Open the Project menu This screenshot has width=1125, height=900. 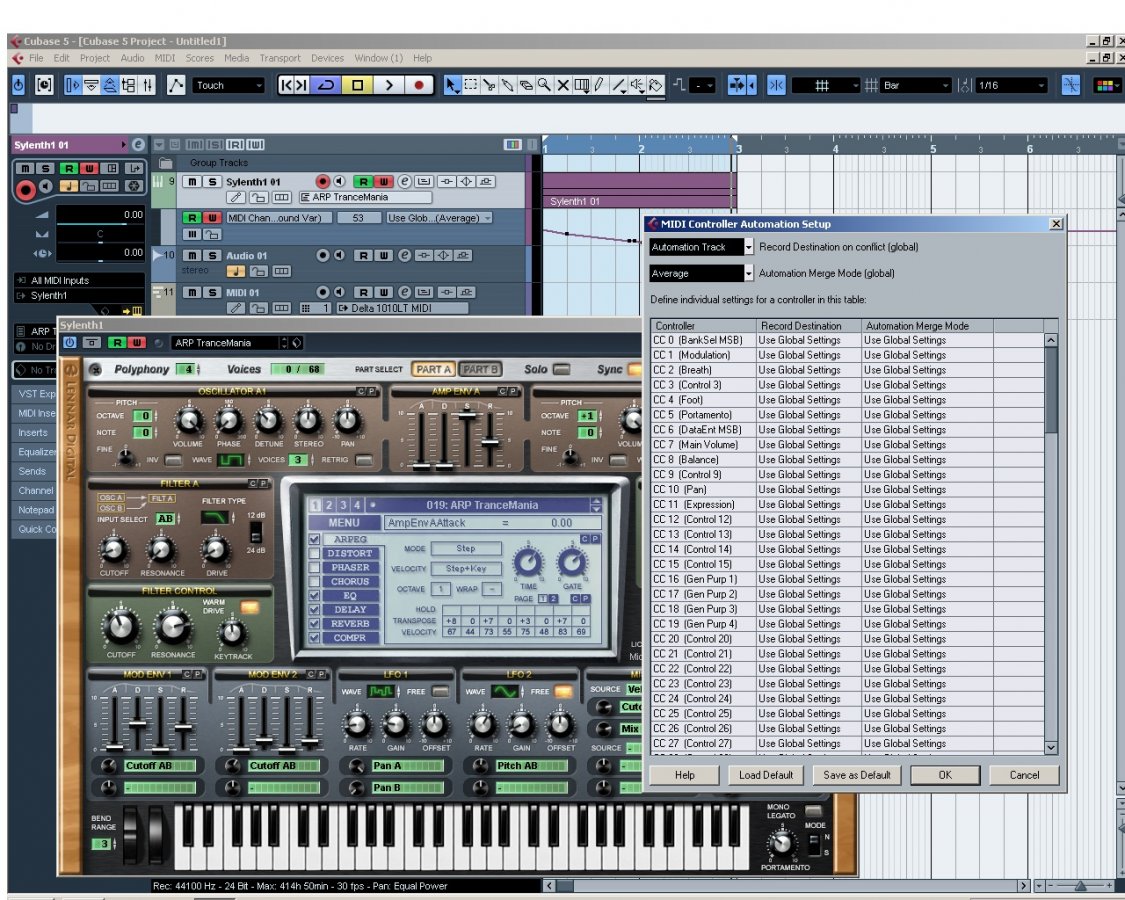tap(95, 58)
